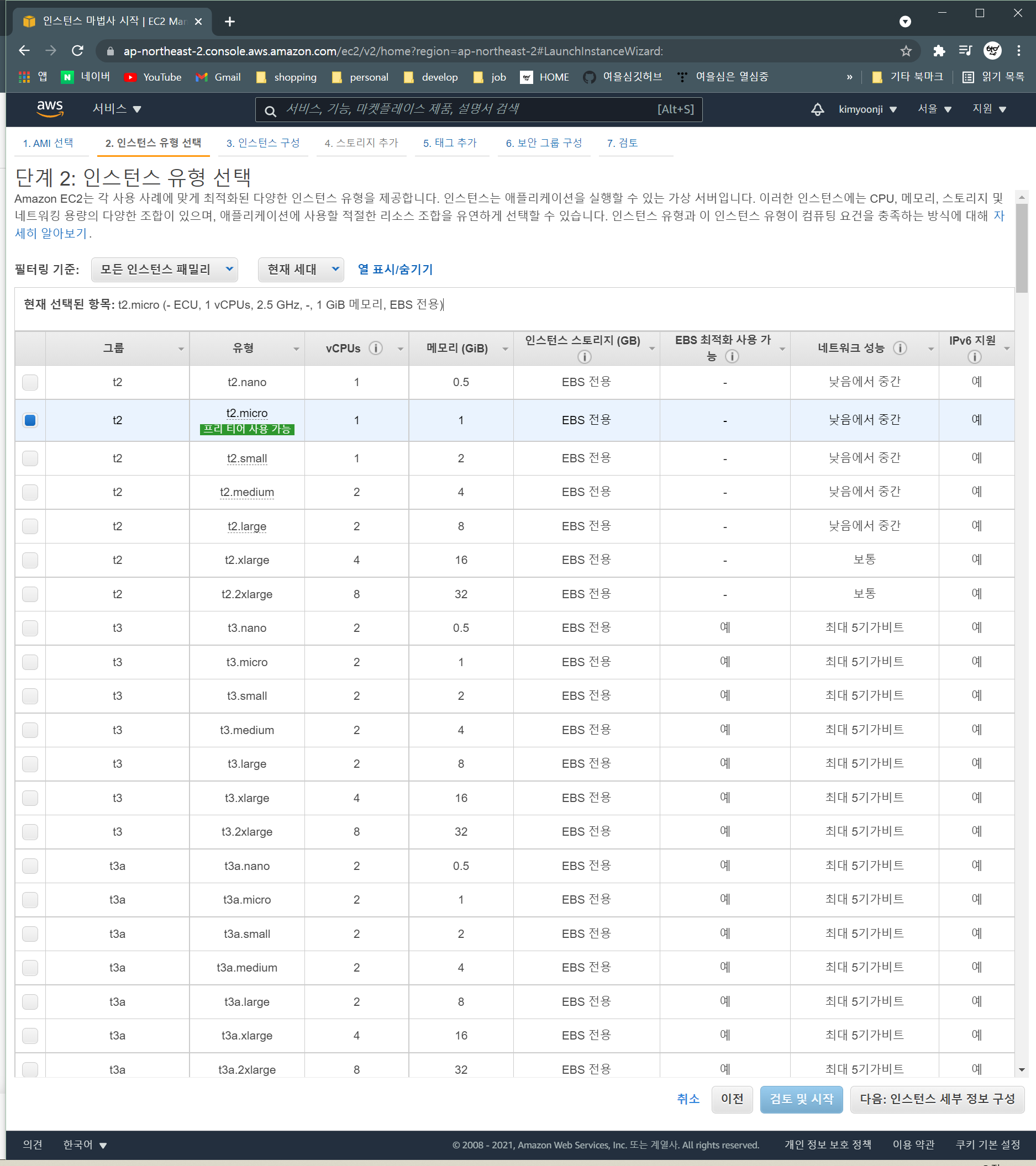Open the 지원 support dropdown
Viewport: 1036px width, 1166px height.
click(x=989, y=109)
